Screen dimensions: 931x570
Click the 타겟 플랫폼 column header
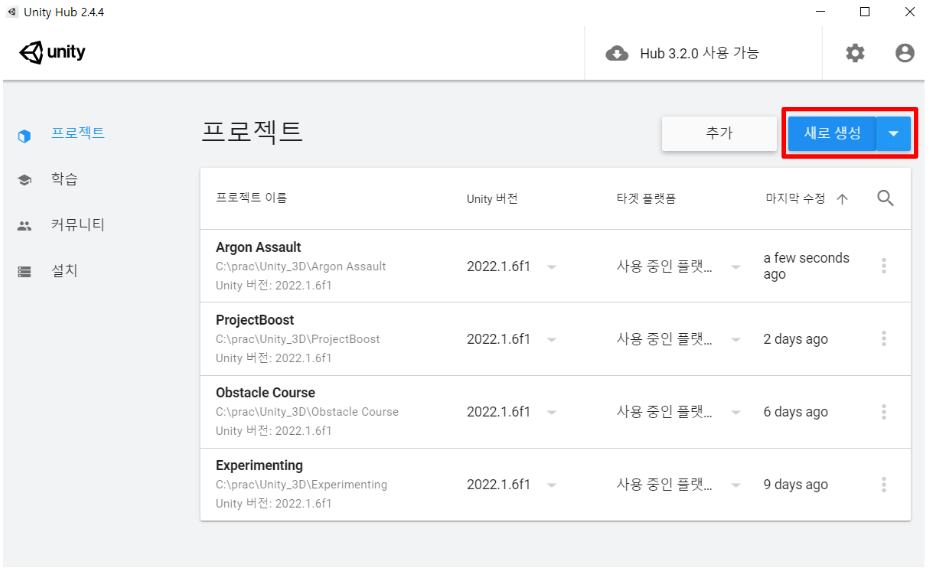(x=646, y=198)
